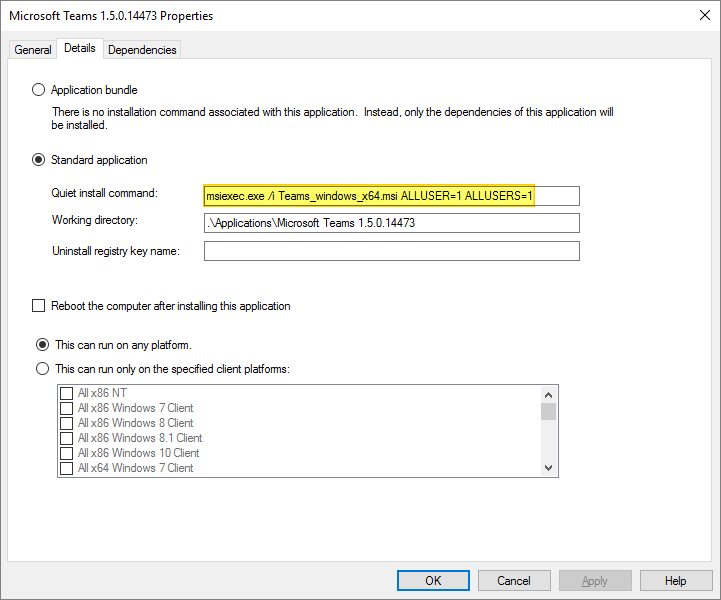Image resolution: width=721 pixels, height=600 pixels.
Task: Close the Properties dialog window
Action: coord(700,16)
